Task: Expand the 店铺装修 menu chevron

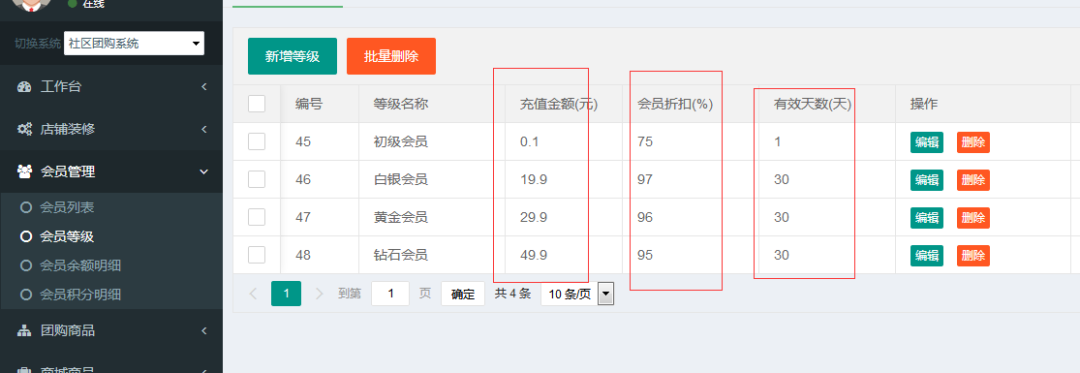Action: point(204,129)
